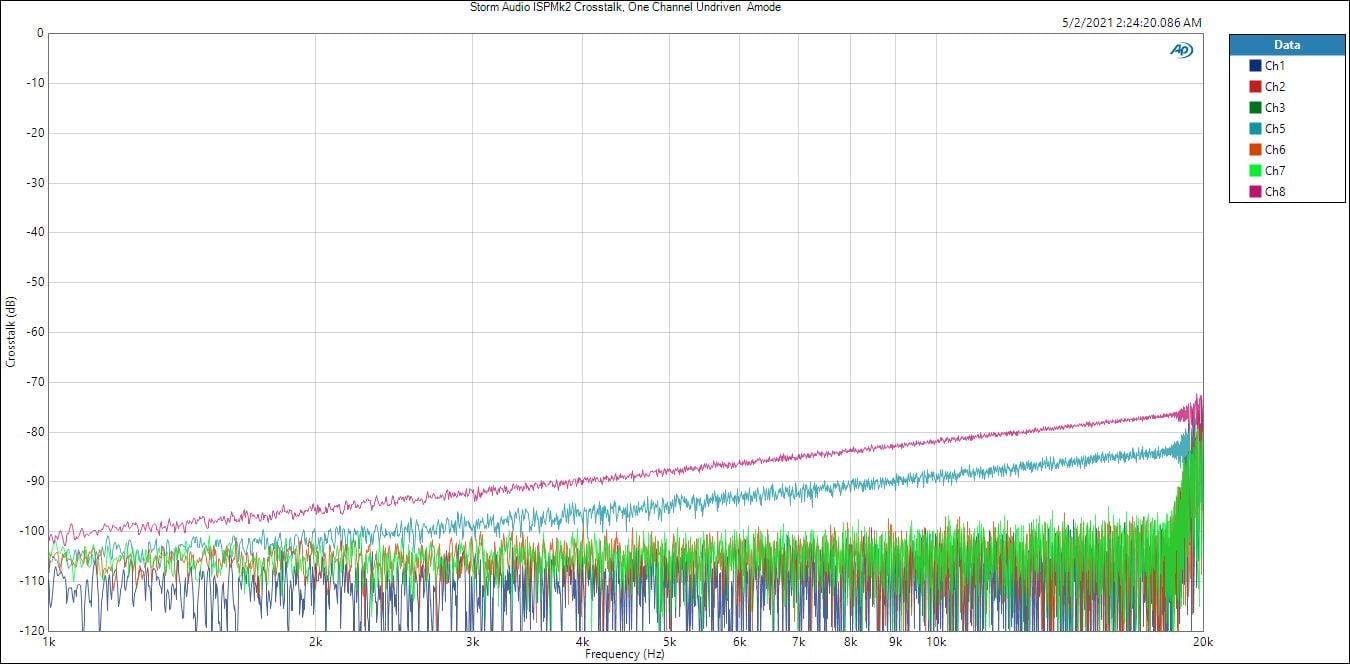This screenshot has width=1350, height=664.
Task: Click the Storm Audio ISPMk2 Crosstalk chart title
Action: [x=625, y=7]
